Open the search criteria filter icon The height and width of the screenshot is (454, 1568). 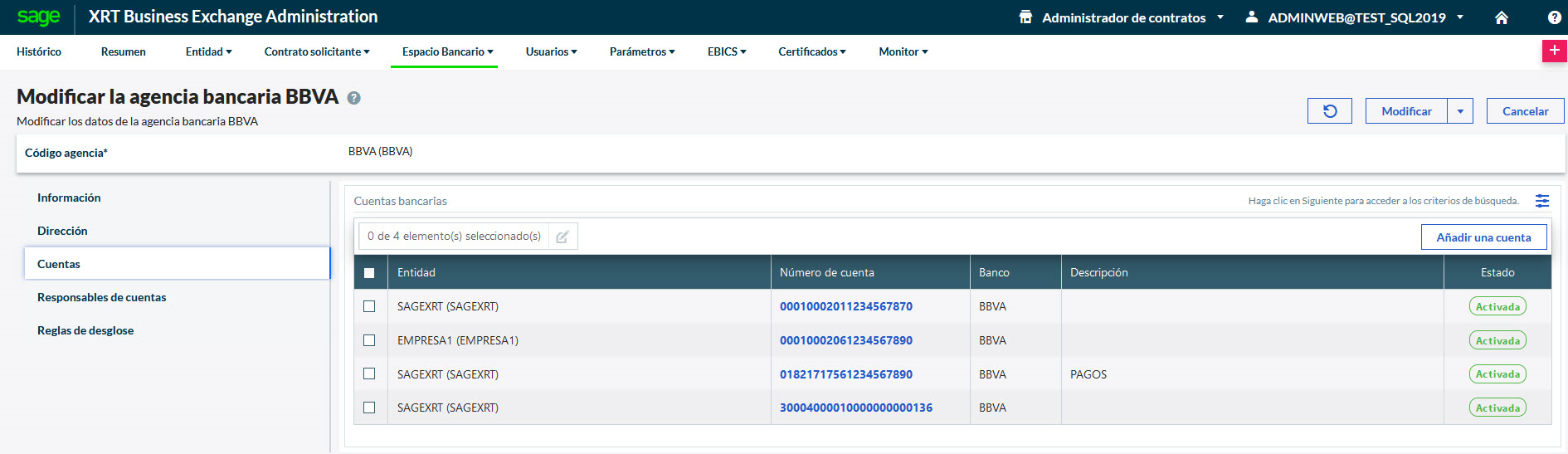click(x=1541, y=201)
